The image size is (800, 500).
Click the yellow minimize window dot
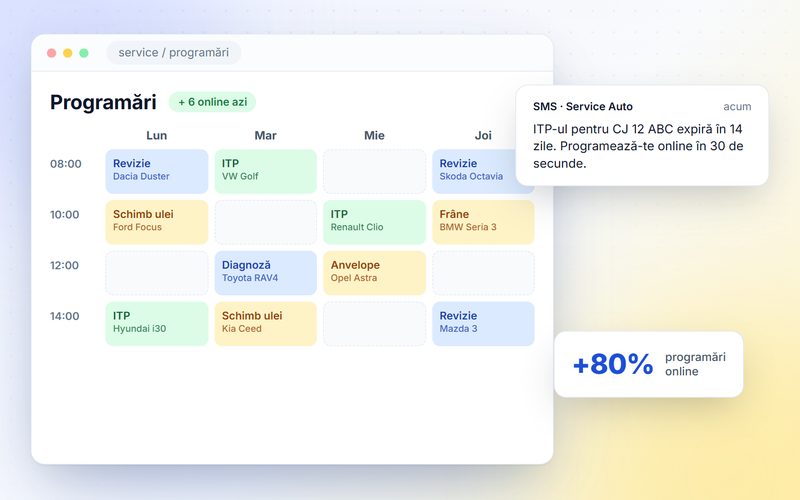pos(68,53)
